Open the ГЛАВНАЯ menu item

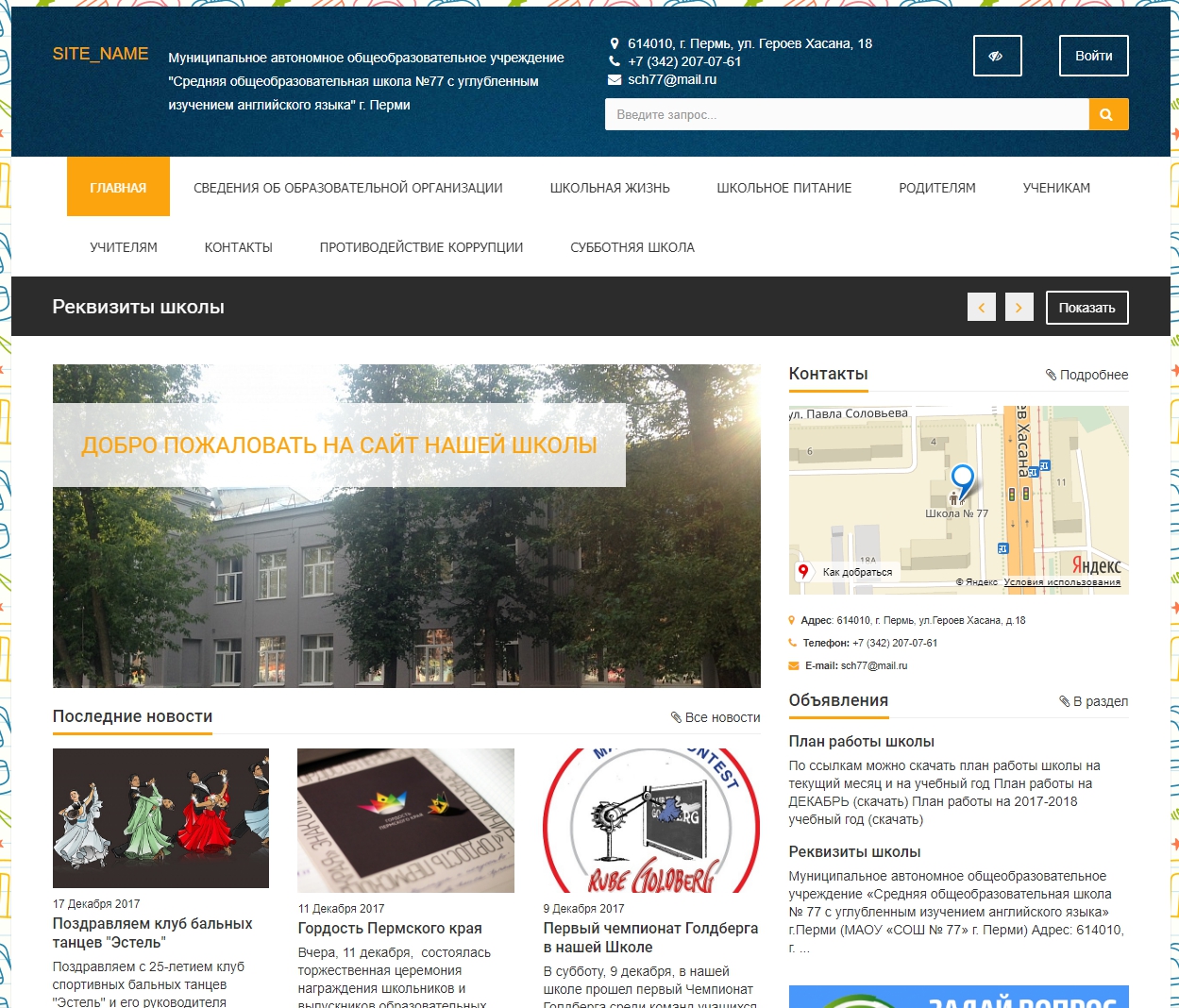118,187
